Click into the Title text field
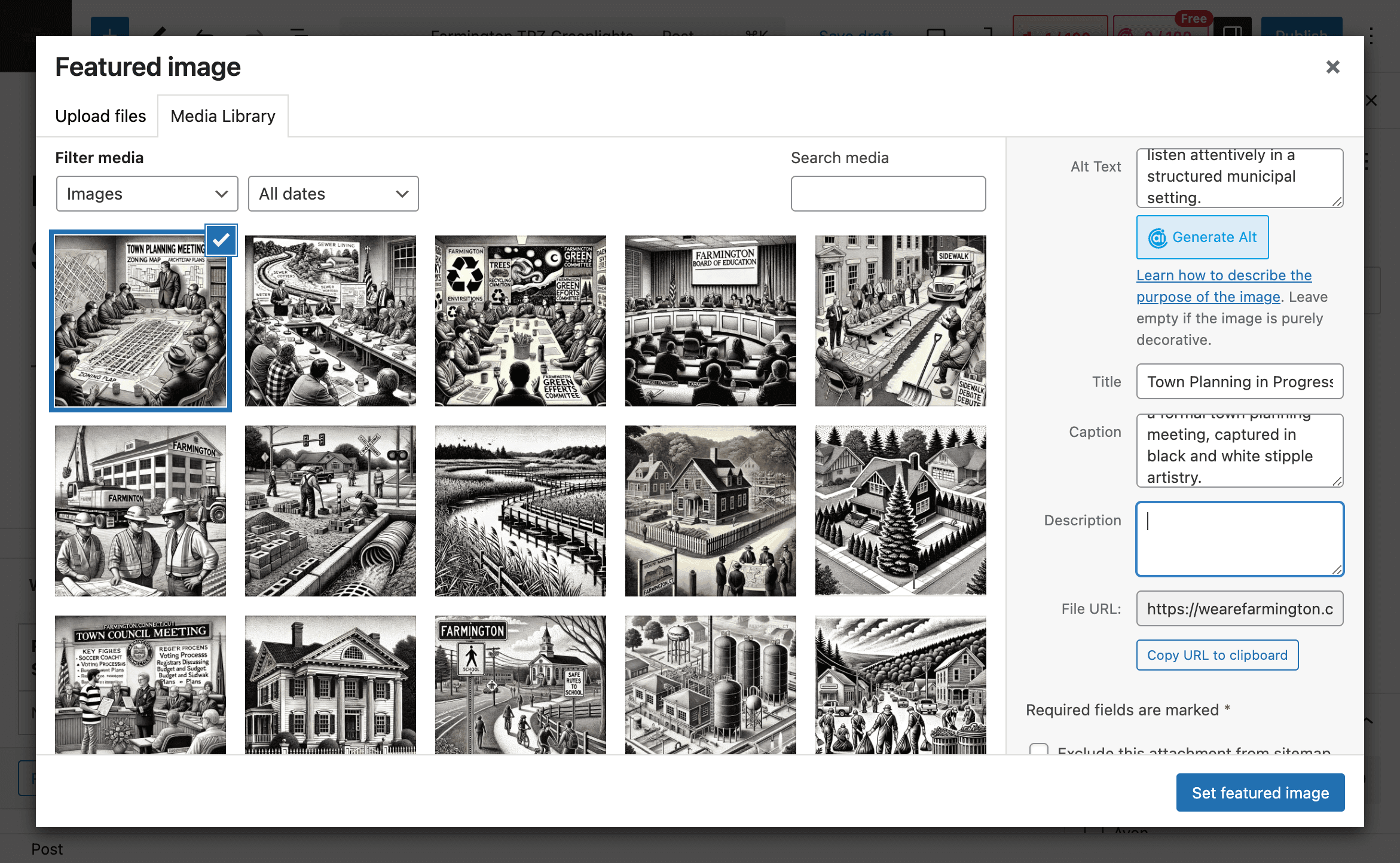The width and height of the screenshot is (1400, 863). tap(1239, 381)
